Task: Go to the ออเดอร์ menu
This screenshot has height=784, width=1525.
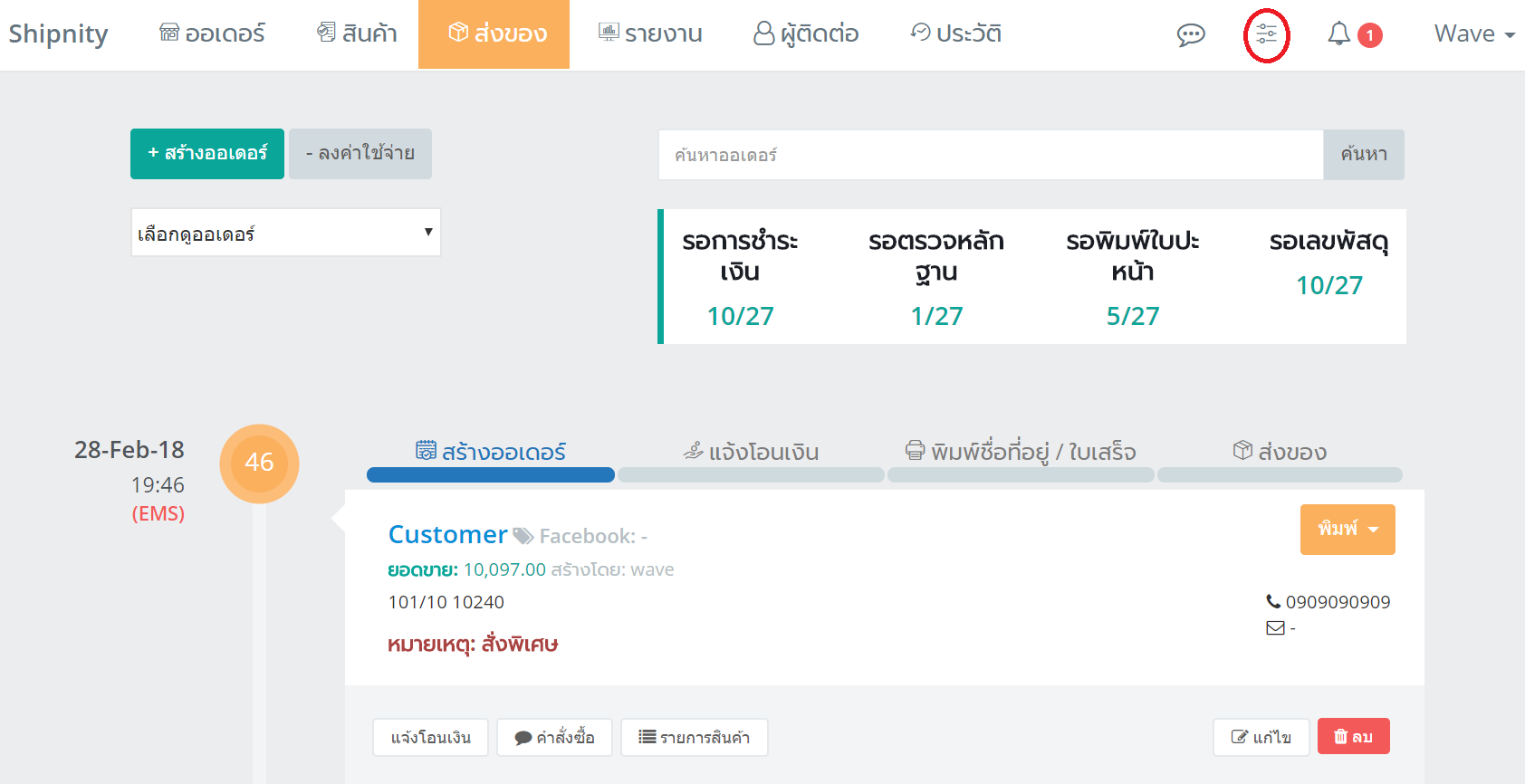Action: coord(213,34)
